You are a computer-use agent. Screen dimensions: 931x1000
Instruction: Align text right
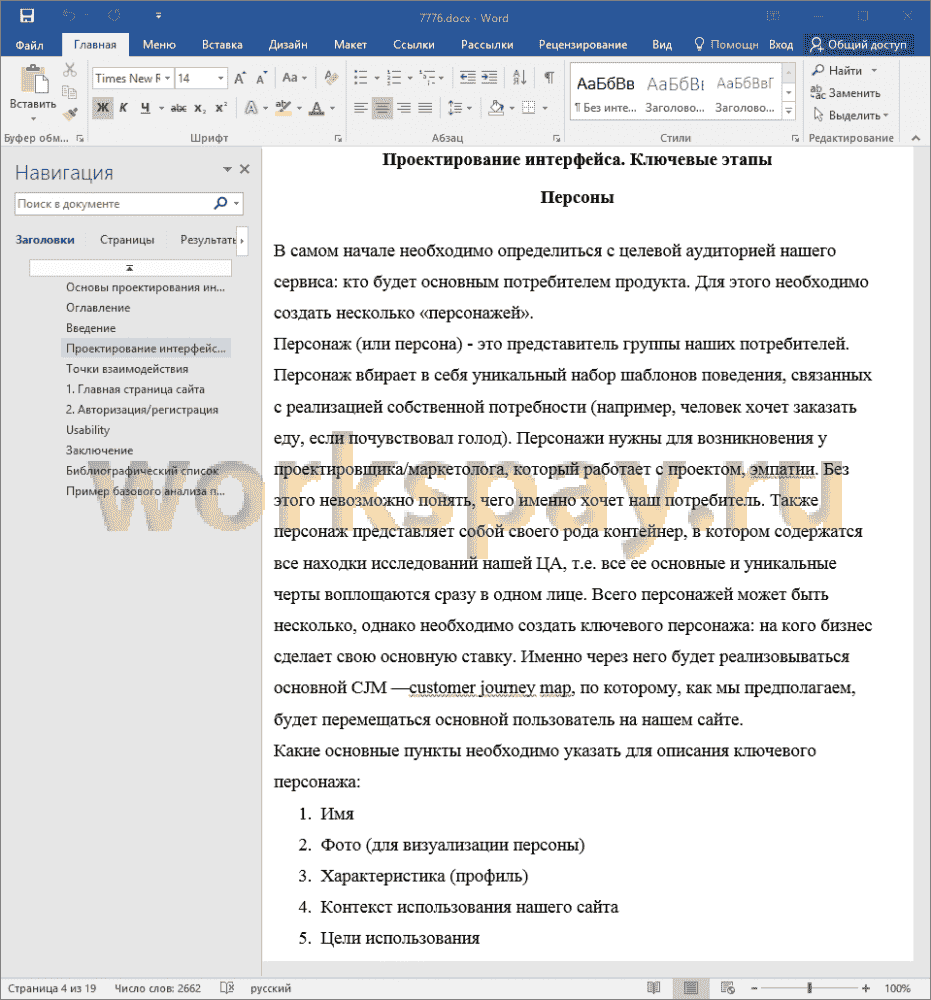404,108
